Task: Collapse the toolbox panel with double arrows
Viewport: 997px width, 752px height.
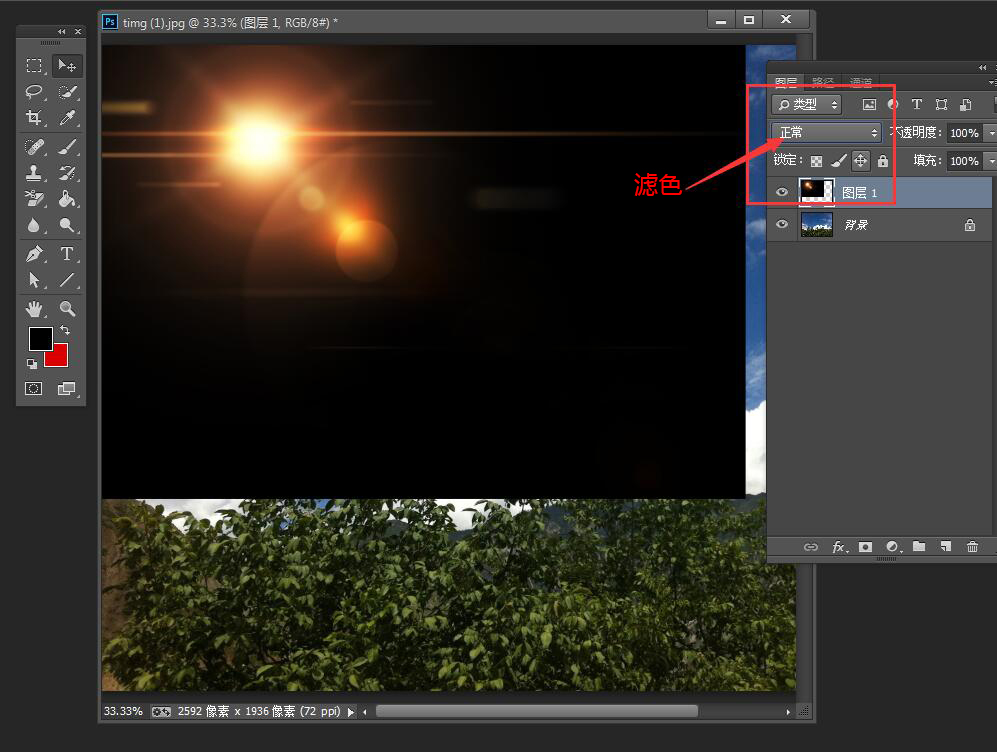Action: 61,31
